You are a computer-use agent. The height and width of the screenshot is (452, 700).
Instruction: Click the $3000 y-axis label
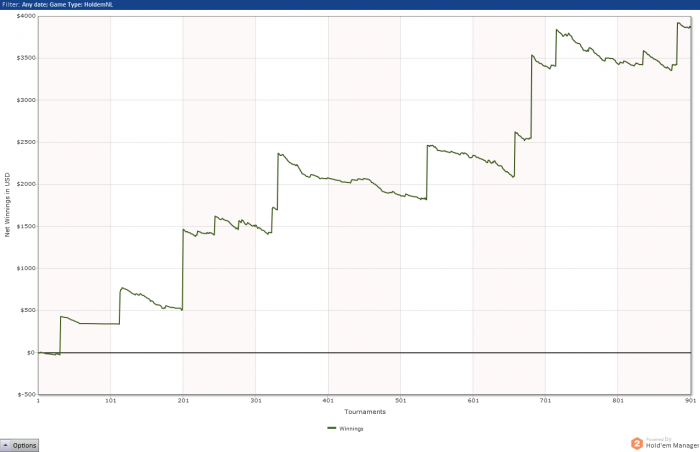26,100
